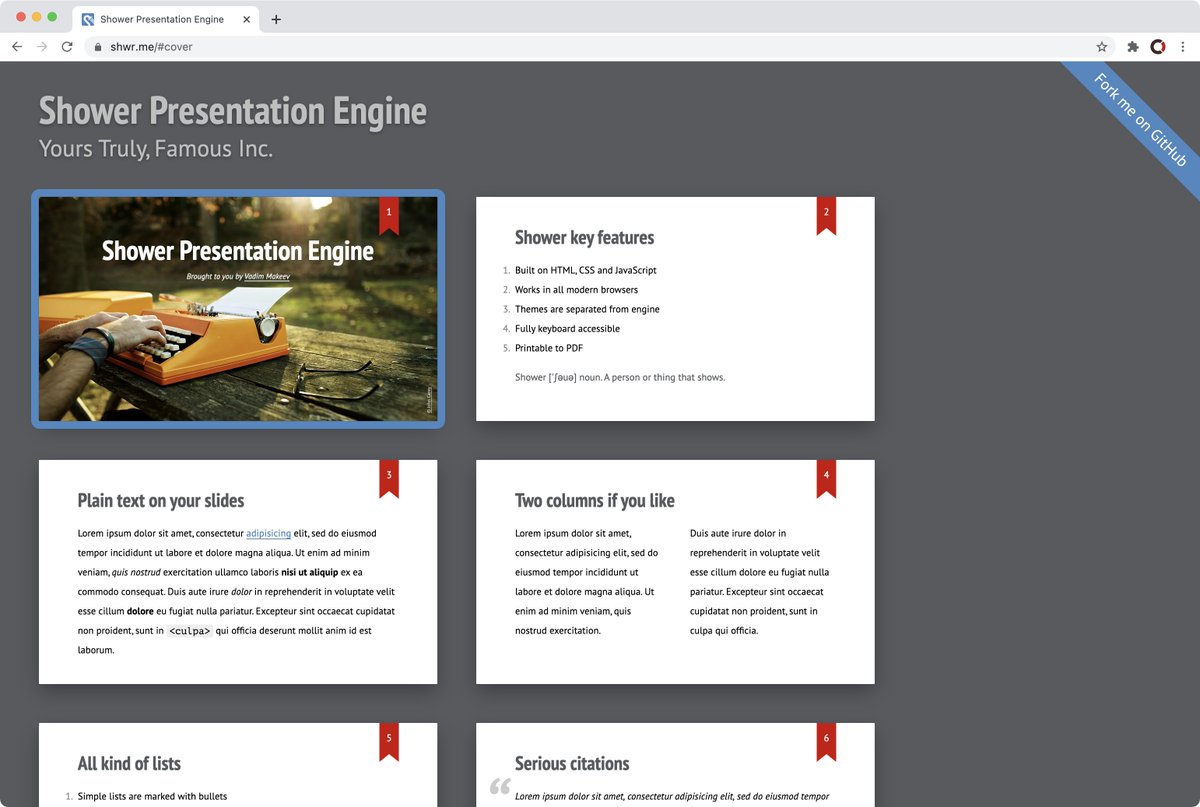The width and height of the screenshot is (1200, 807).
Task: Click red bookmark number 2
Action: [x=826, y=215]
